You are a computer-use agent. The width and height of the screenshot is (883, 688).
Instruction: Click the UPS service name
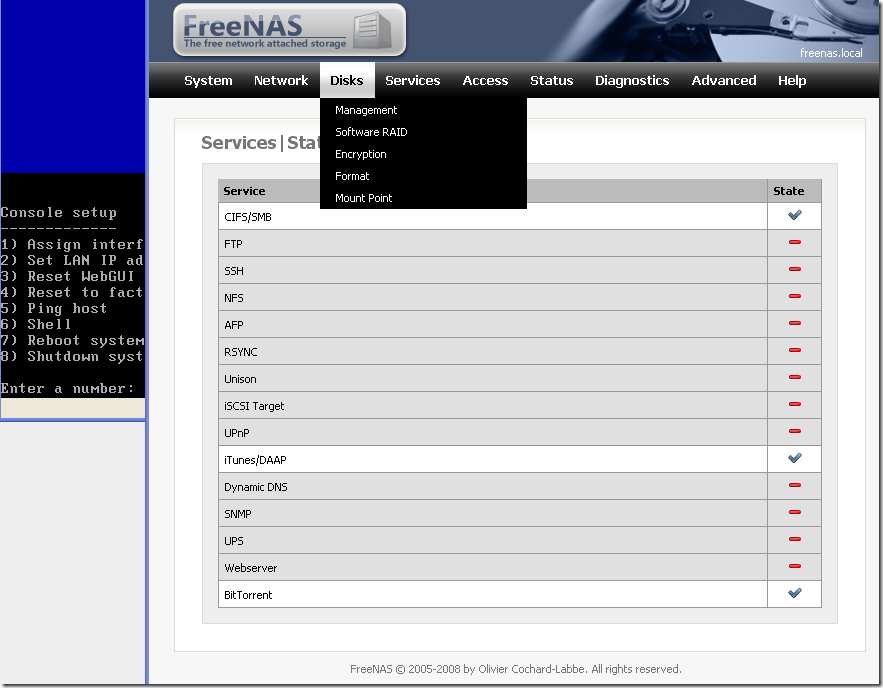234,542
